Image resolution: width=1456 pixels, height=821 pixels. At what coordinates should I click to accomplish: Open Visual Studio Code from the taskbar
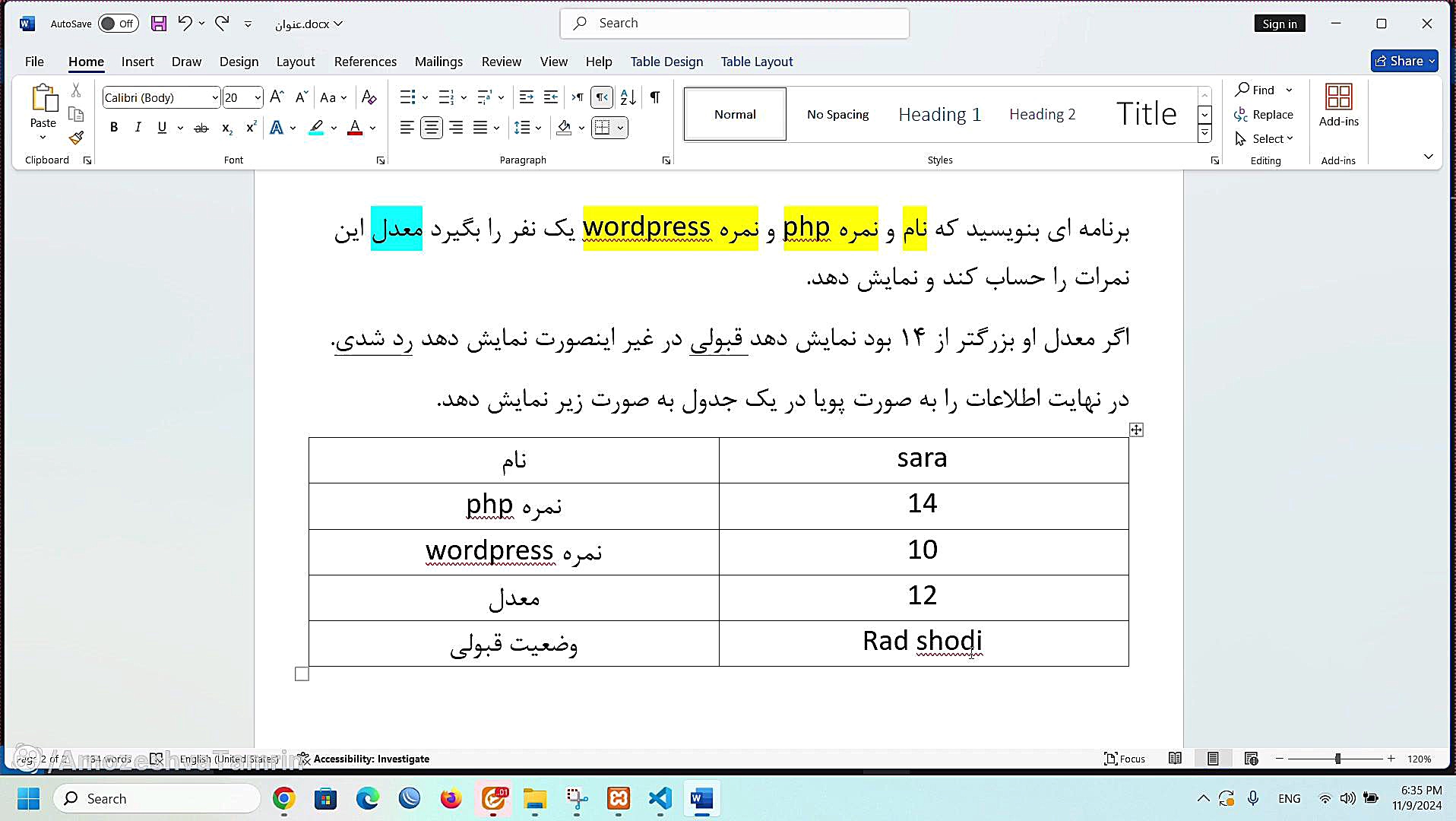[660, 799]
